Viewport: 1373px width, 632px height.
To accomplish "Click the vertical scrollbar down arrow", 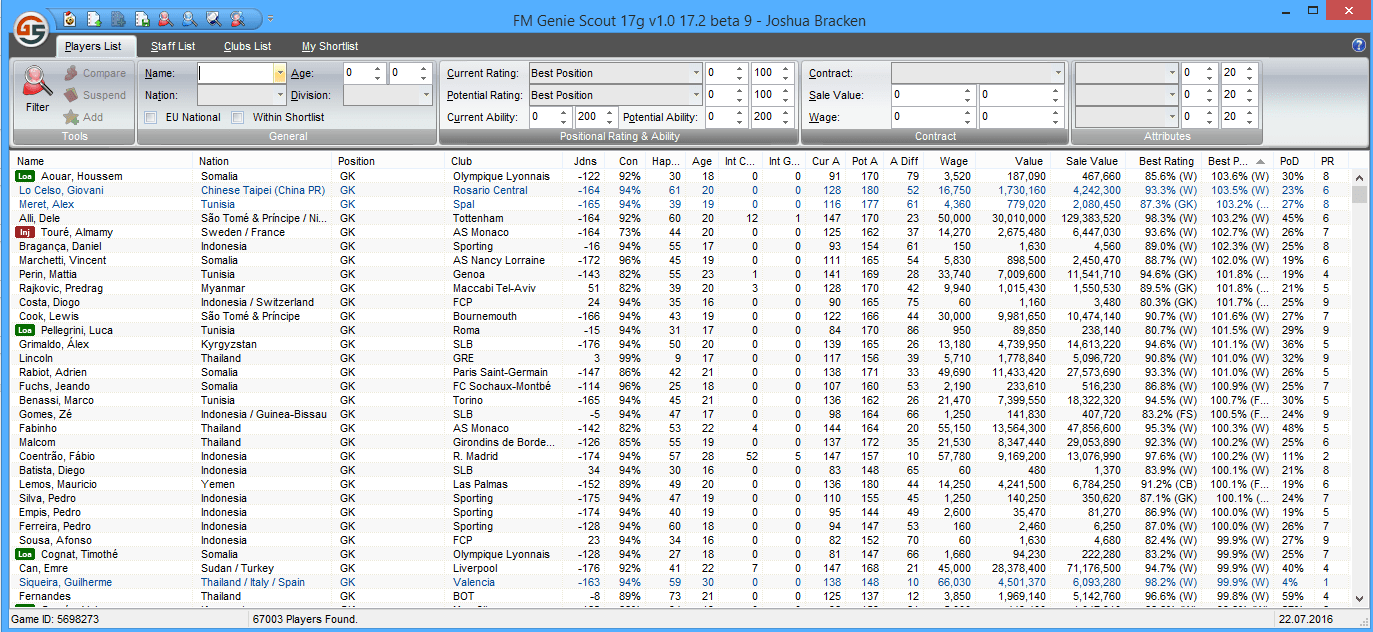I will coord(1358,598).
